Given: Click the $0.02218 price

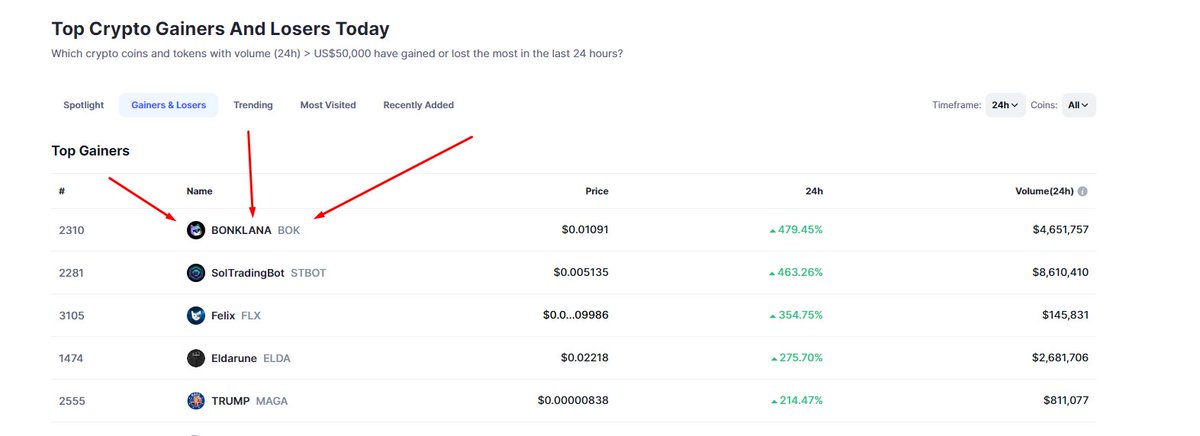Looking at the screenshot, I should coord(585,358).
